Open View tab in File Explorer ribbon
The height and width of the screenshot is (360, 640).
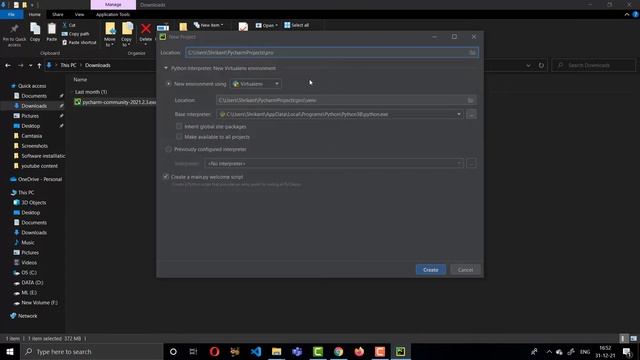pos(79,14)
